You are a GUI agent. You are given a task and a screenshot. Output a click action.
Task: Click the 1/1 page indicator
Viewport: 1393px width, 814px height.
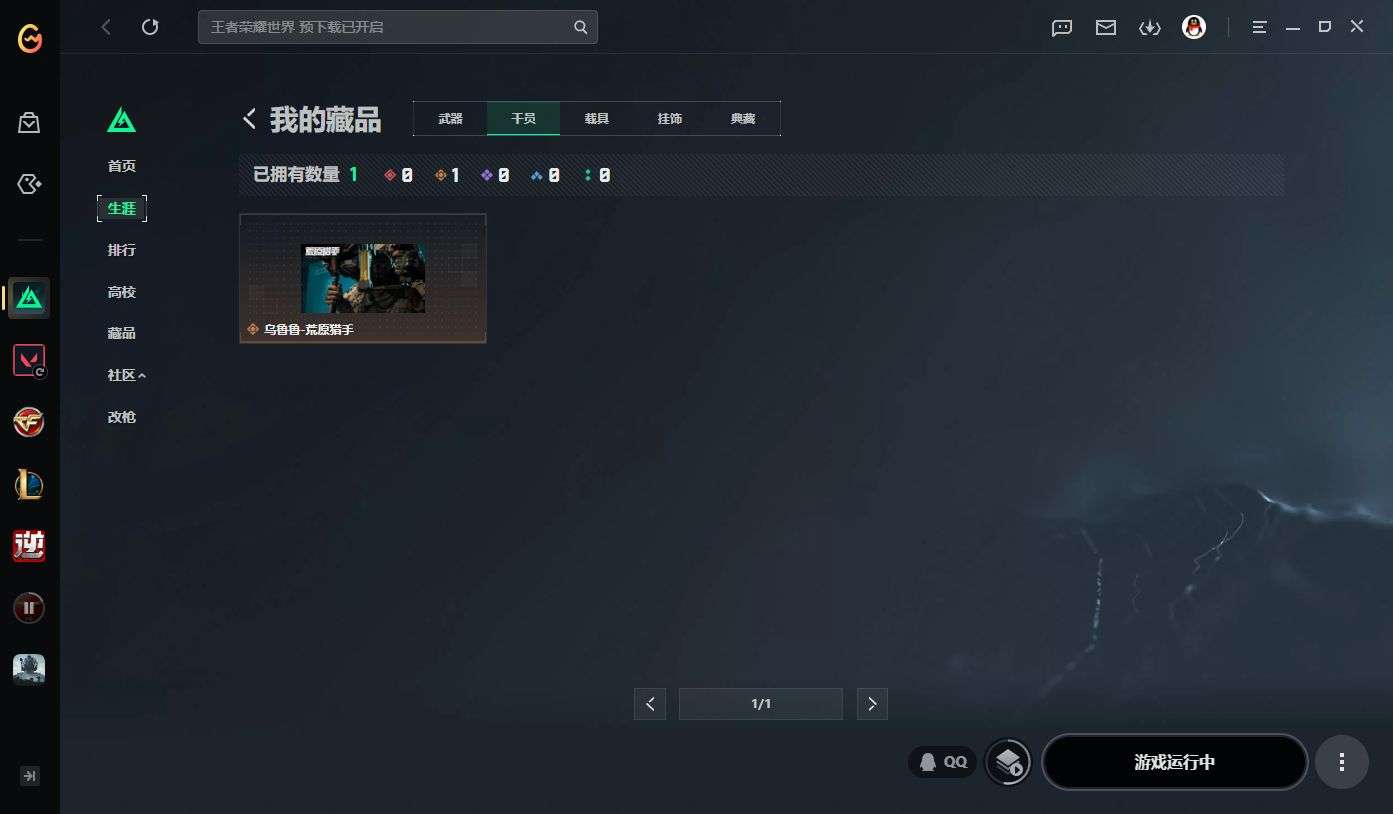tap(761, 704)
